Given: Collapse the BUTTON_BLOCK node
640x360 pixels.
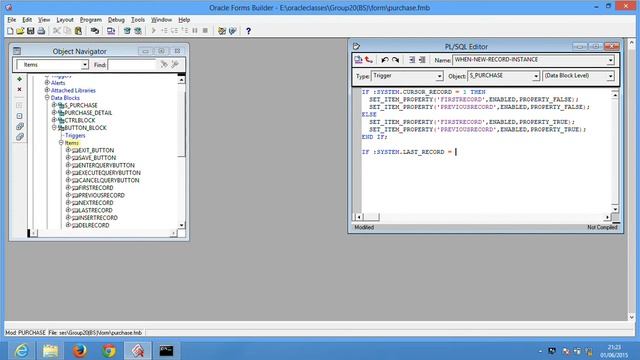Looking at the screenshot, I should (54, 127).
